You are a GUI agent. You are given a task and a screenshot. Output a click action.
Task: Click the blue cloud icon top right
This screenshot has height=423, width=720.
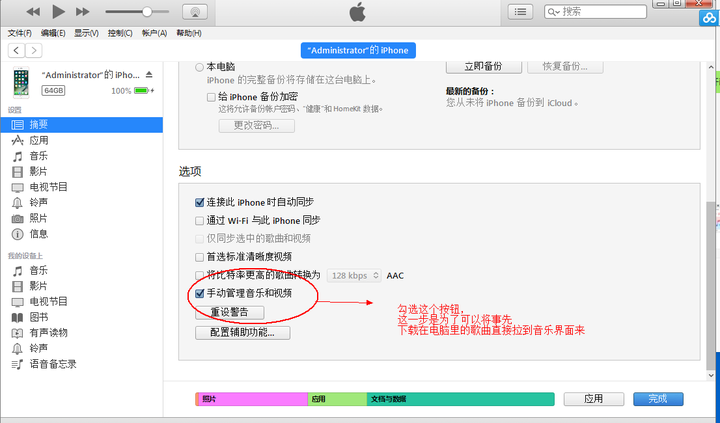(x=709, y=18)
